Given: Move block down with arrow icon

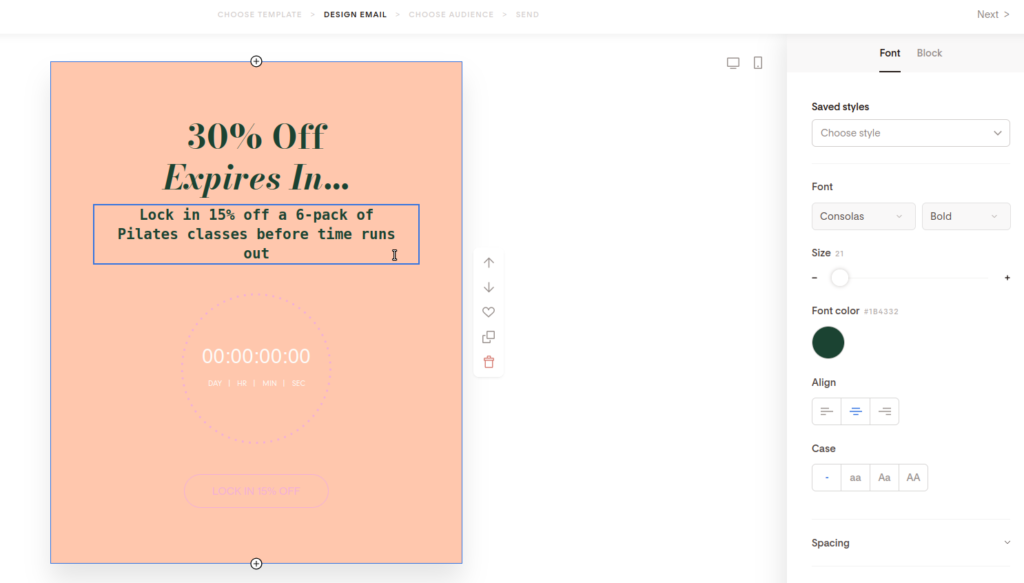Looking at the screenshot, I should click(488, 287).
